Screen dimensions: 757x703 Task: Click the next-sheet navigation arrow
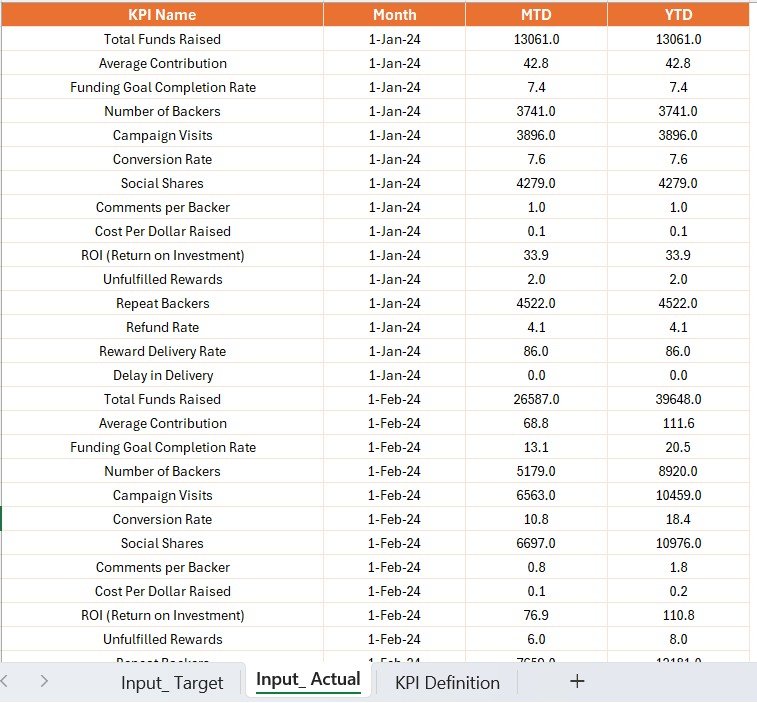[x=44, y=681]
